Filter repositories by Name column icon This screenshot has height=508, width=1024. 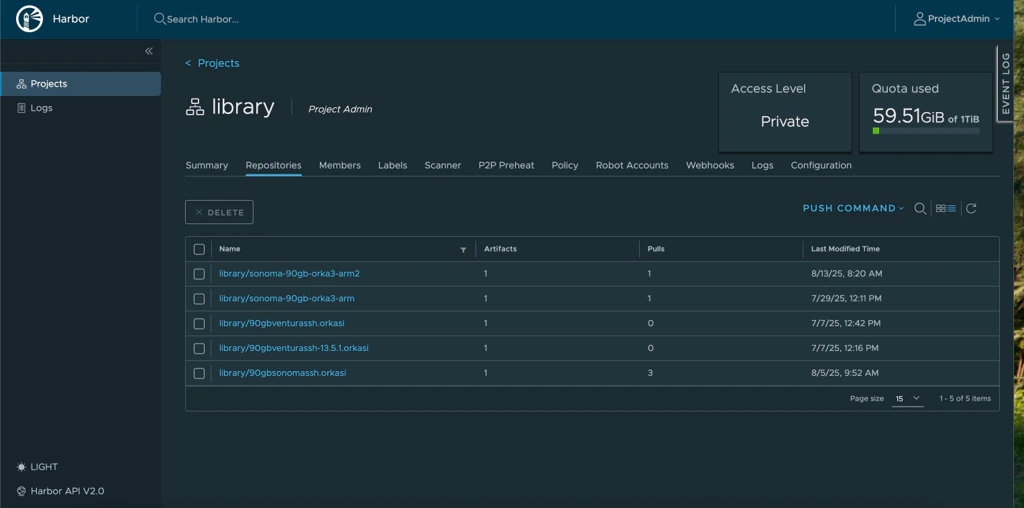tap(463, 249)
